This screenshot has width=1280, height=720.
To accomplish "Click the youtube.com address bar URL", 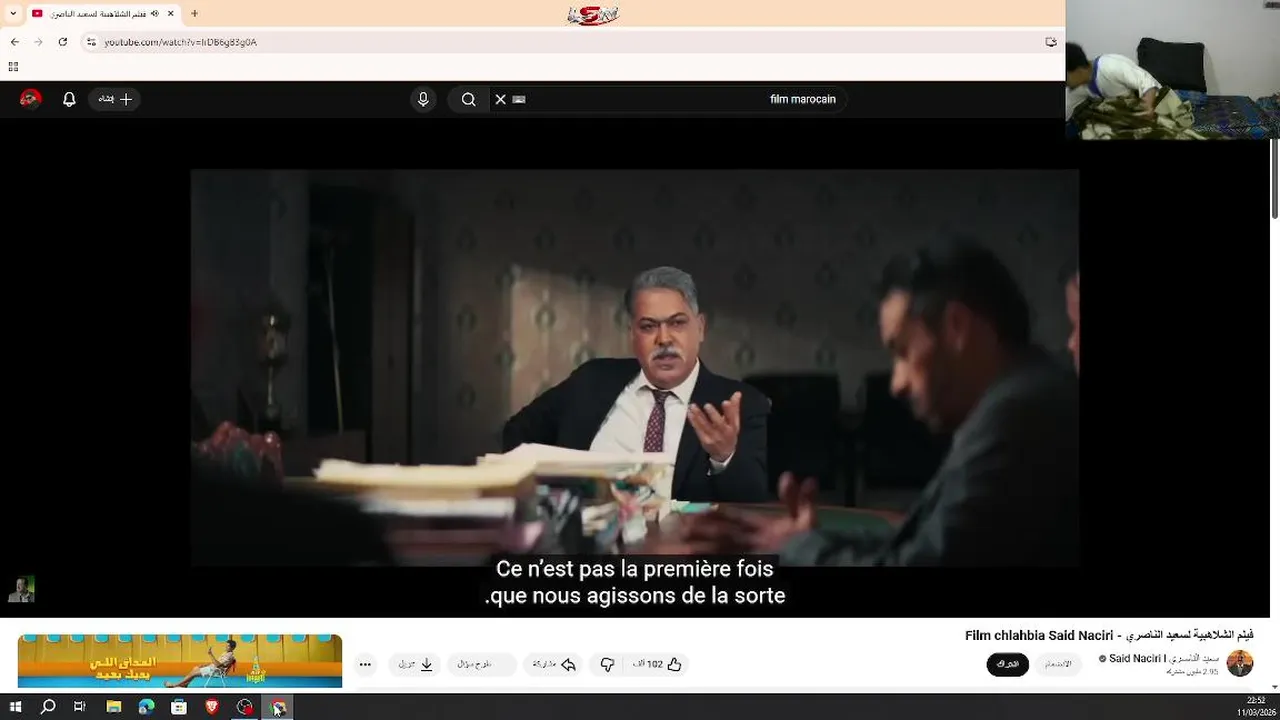I will coord(180,42).
